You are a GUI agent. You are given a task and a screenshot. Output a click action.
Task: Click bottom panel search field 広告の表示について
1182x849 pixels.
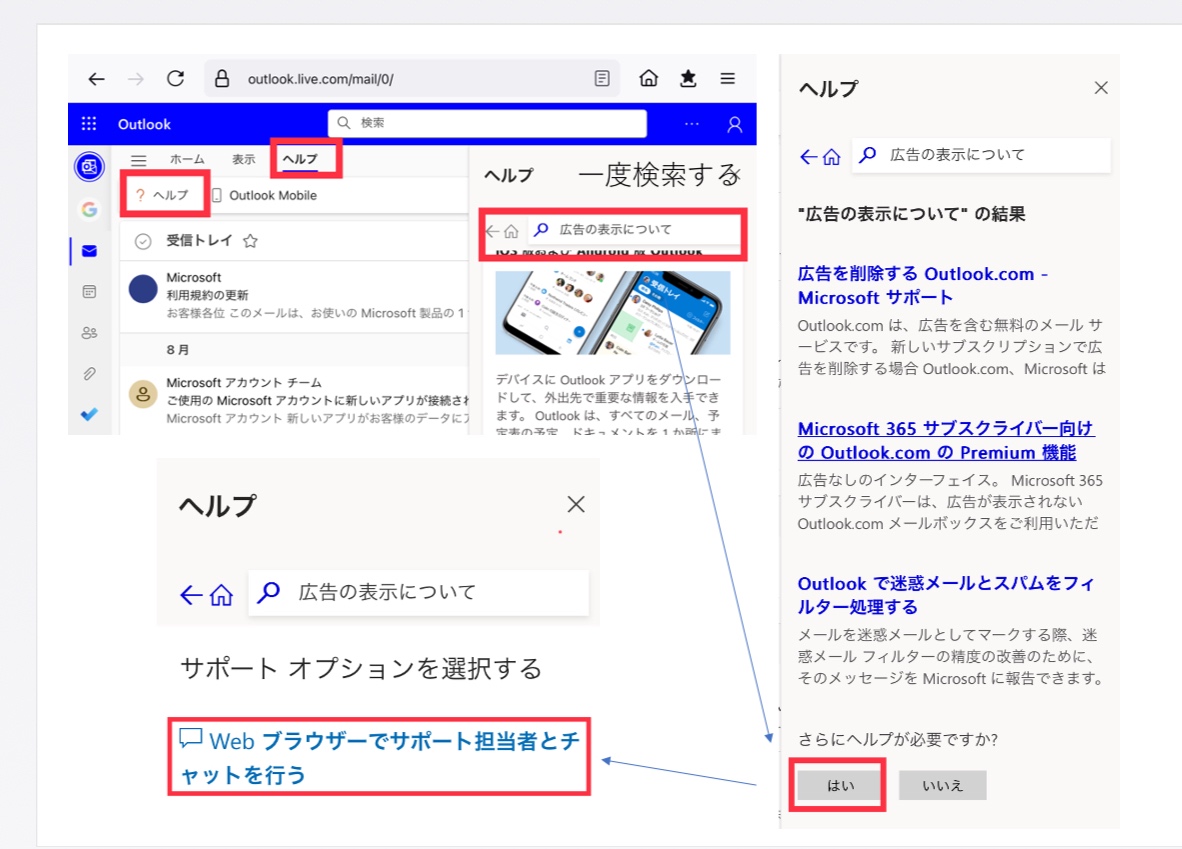tap(418, 593)
